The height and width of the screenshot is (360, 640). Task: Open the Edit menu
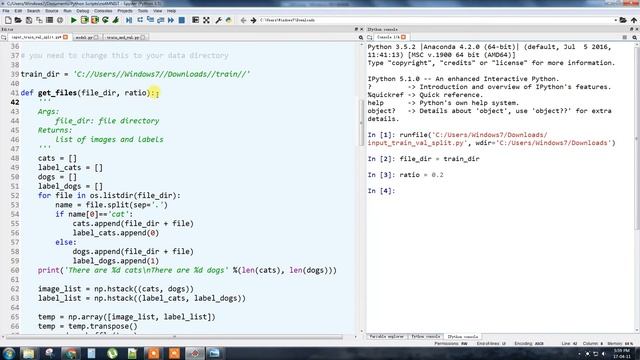18,11
